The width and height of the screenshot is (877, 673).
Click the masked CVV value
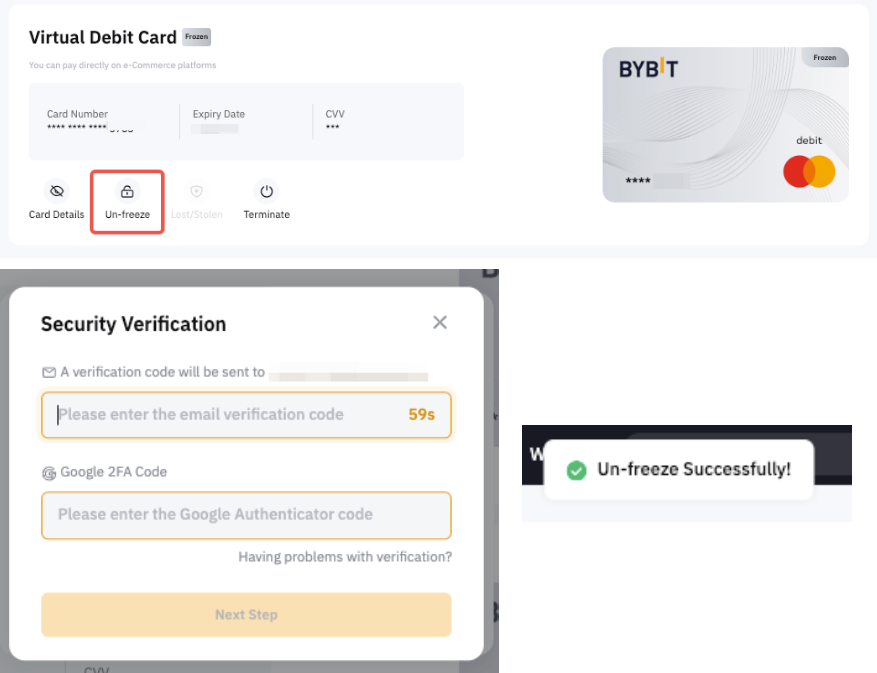tap(334, 129)
